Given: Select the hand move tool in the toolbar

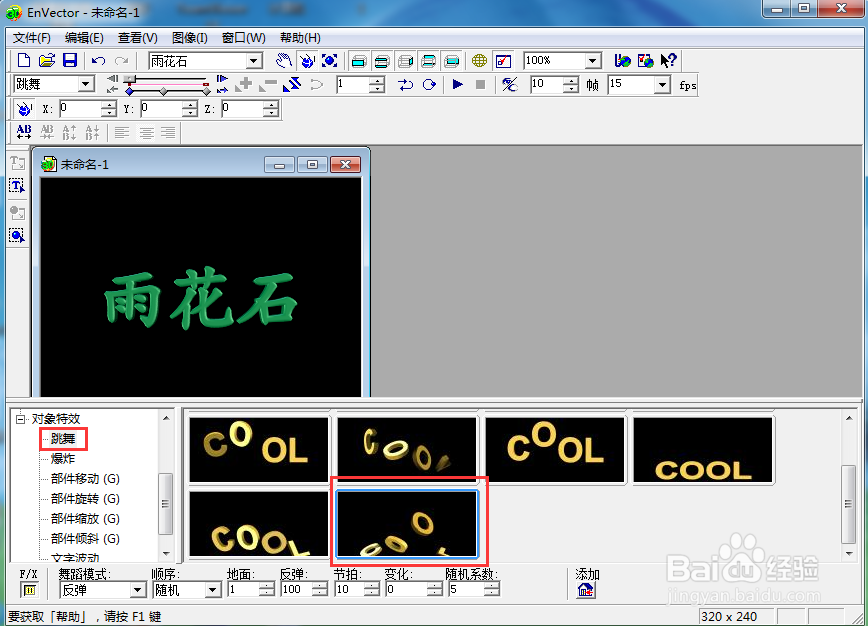Looking at the screenshot, I should pos(283,60).
